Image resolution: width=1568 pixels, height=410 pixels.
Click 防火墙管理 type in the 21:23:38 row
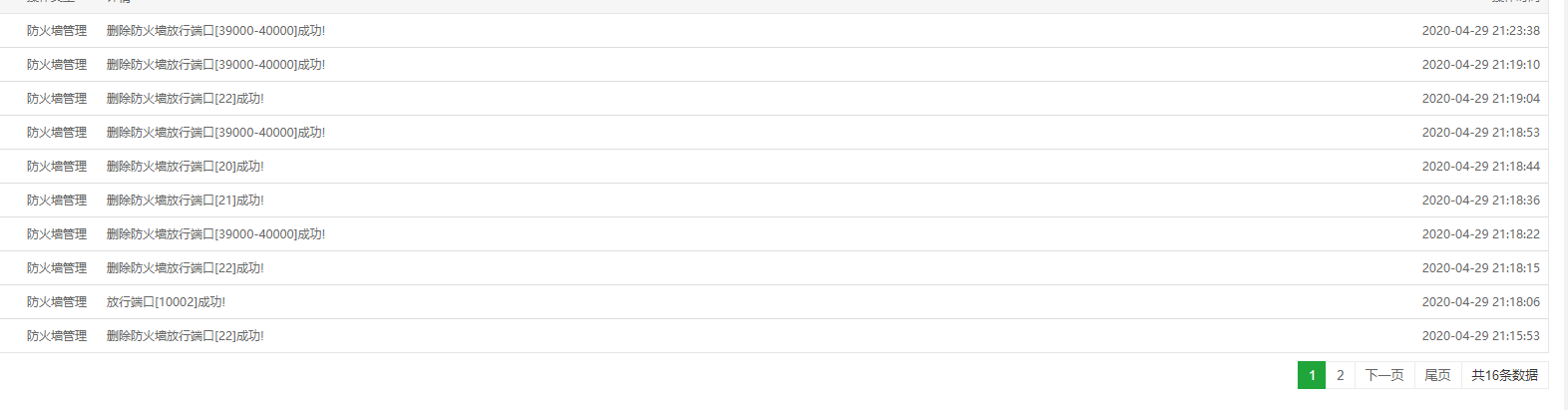click(57, 31)
